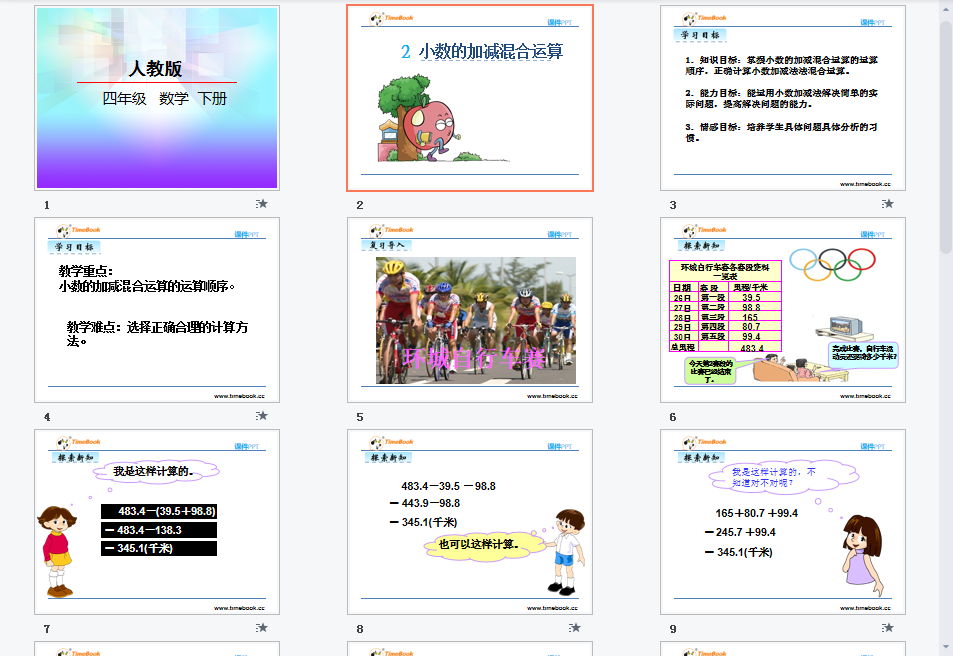This screenshot has height=656, width=953.
Task: Select the 教学重点 slide thumbnail
Action: pyautogui.click(x=157, y=310)
